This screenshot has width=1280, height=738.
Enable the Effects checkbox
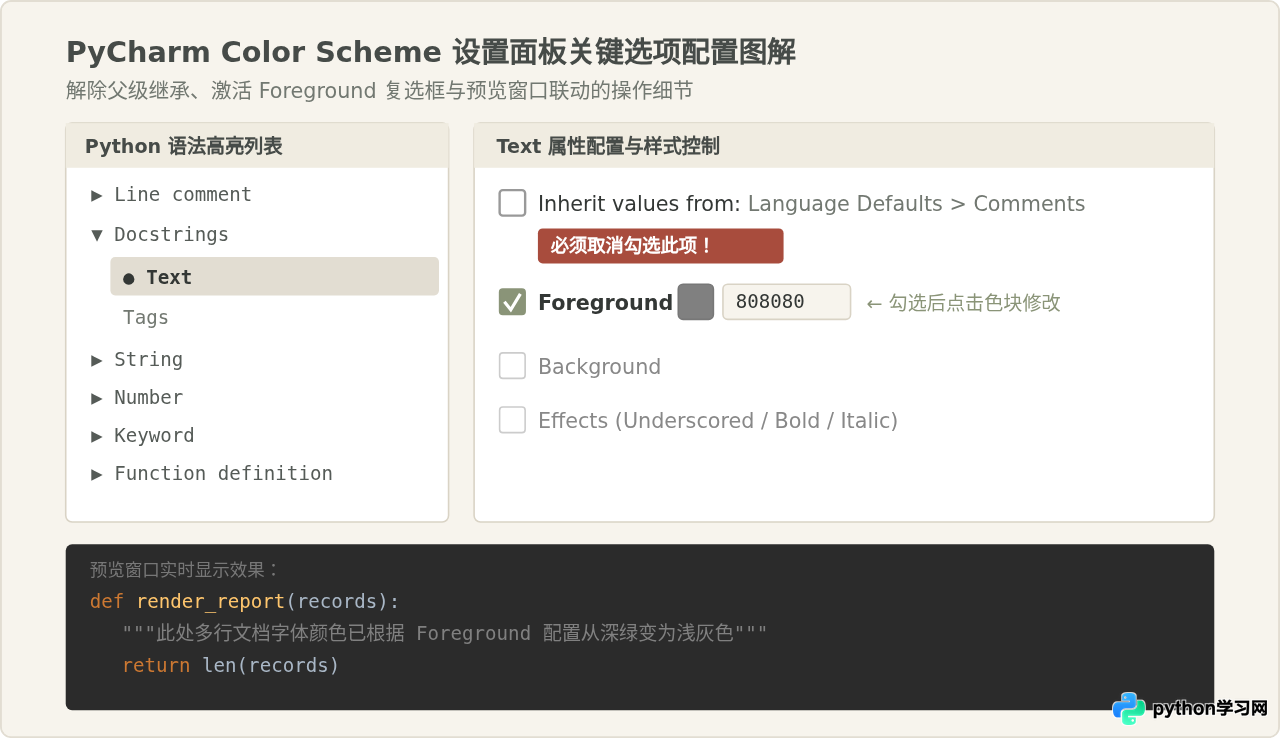[512, 420]
